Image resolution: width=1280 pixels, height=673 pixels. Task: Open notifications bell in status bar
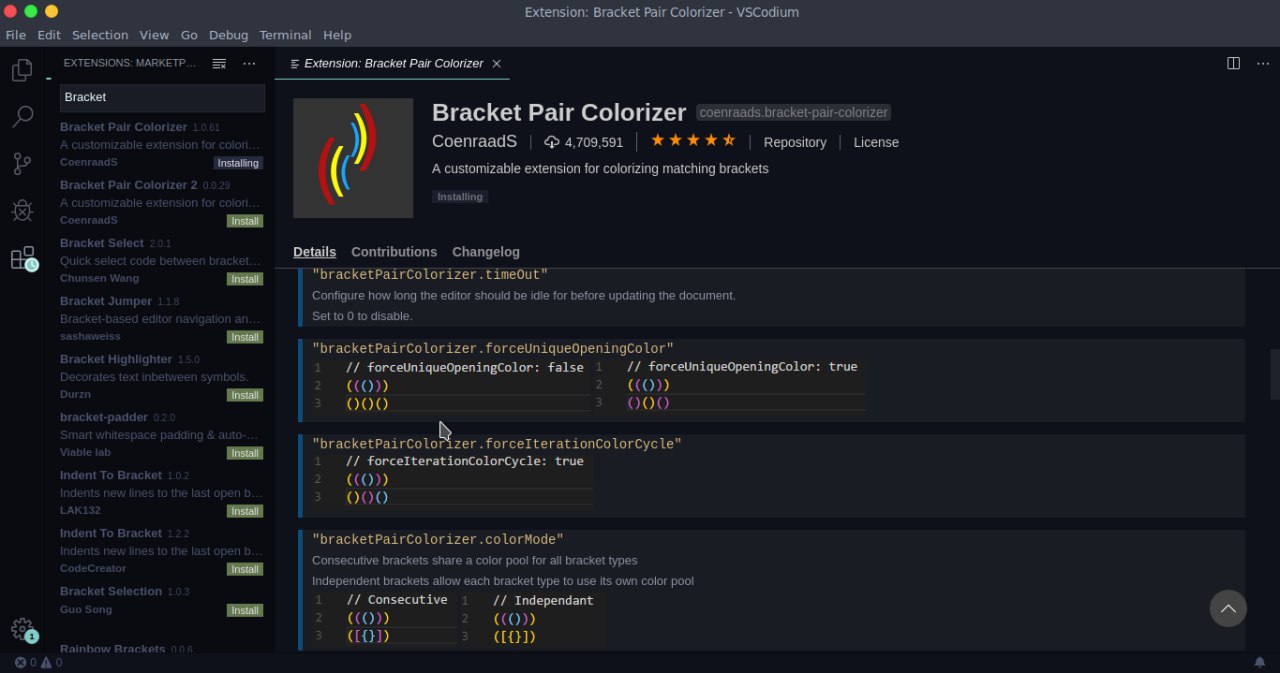[x=1259, y=662]
